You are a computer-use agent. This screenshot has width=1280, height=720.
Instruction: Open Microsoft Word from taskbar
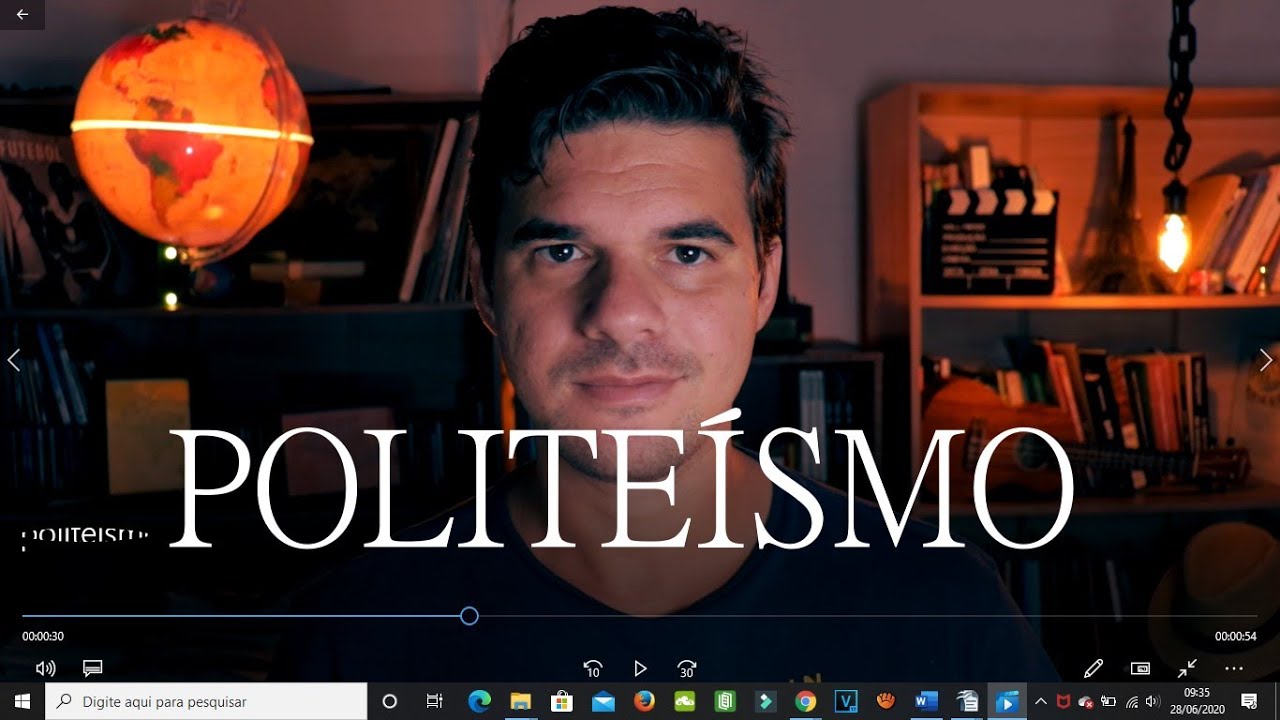point(925,701)
